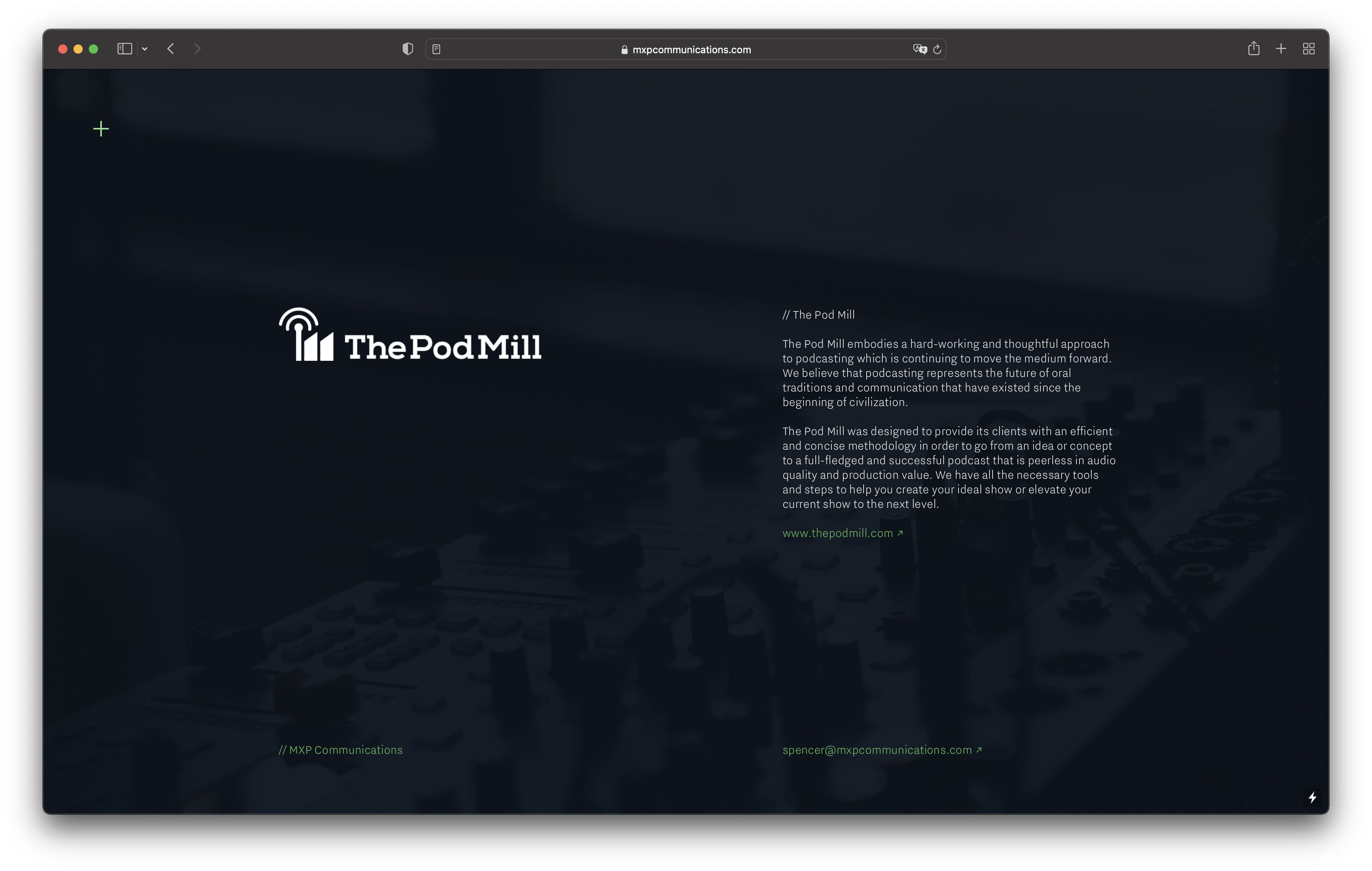1372x871 pixels.
Task: Minimize the Safari window
Action: [x=78, y=49]
